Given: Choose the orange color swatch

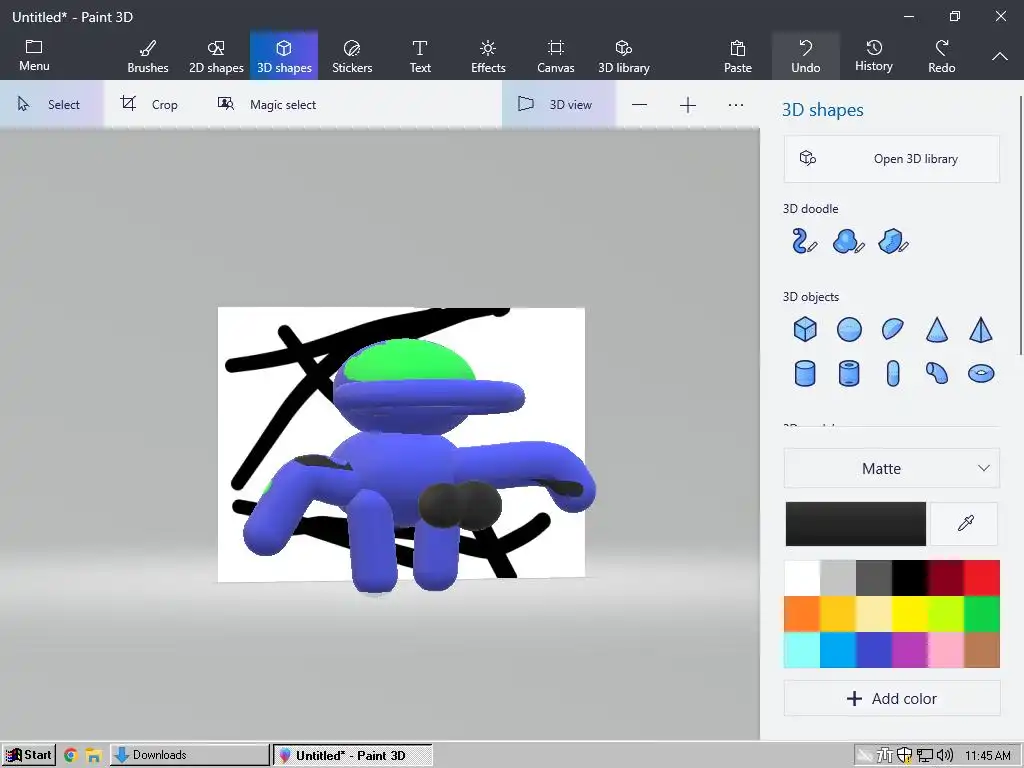Looking at the screenshot, I should (x=802, y=614).
